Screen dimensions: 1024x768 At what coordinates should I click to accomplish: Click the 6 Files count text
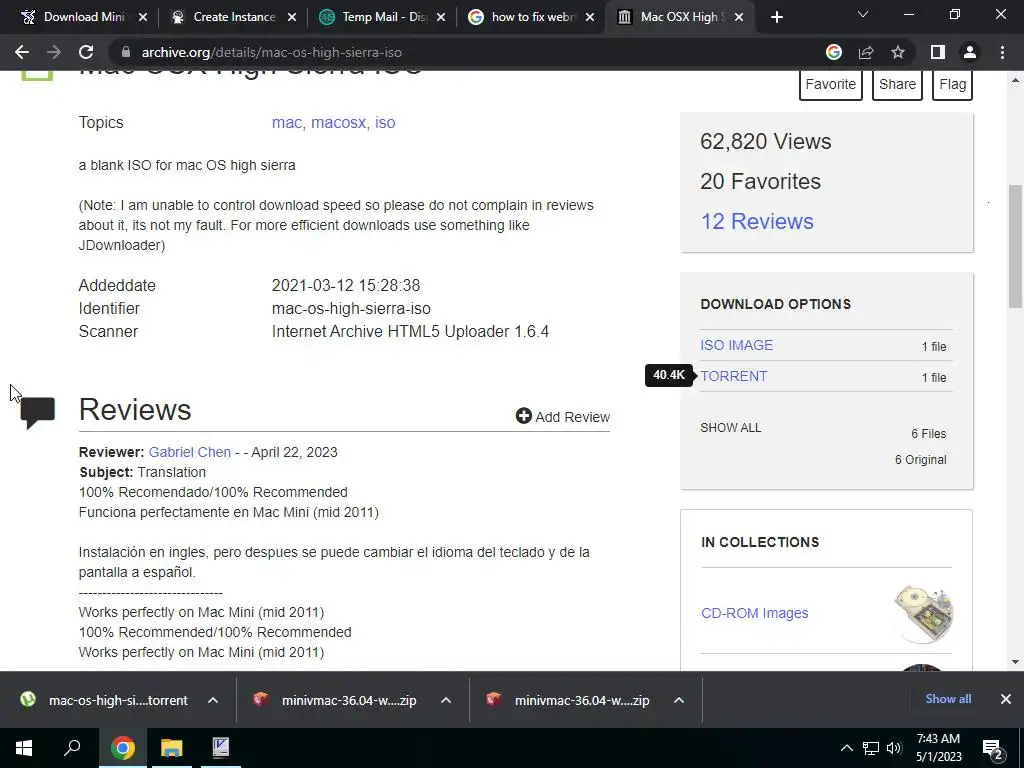coord(929,434)
